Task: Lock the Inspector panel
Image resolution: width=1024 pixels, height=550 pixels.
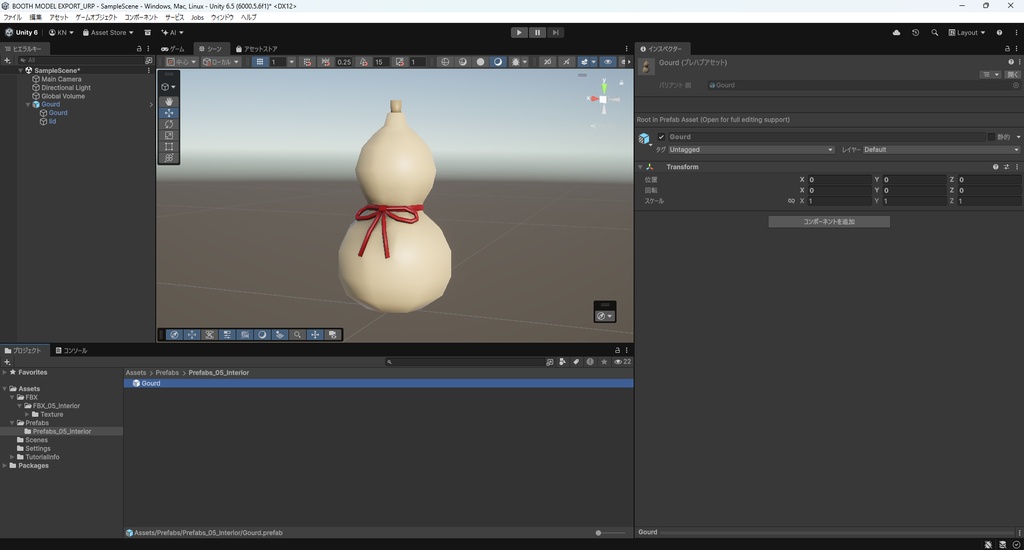Action: tap(1007, 49)
